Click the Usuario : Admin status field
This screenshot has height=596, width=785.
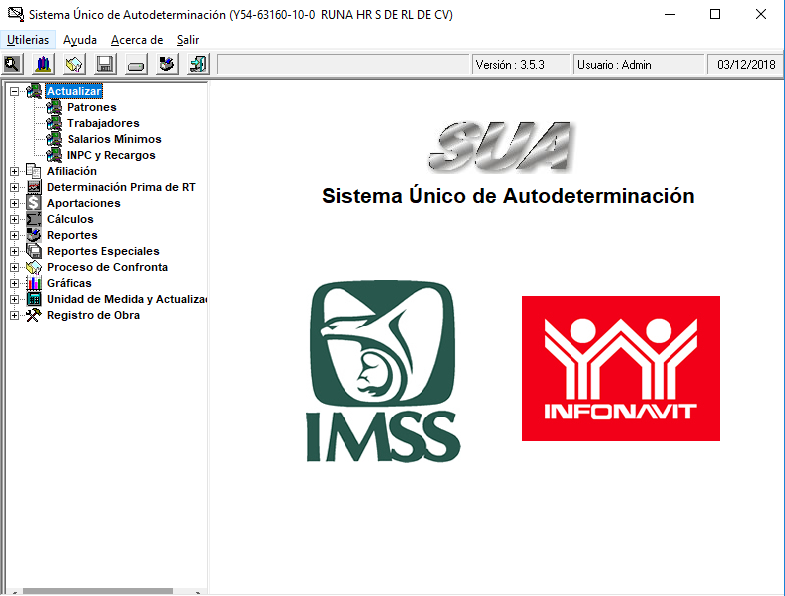click(638, 65)
